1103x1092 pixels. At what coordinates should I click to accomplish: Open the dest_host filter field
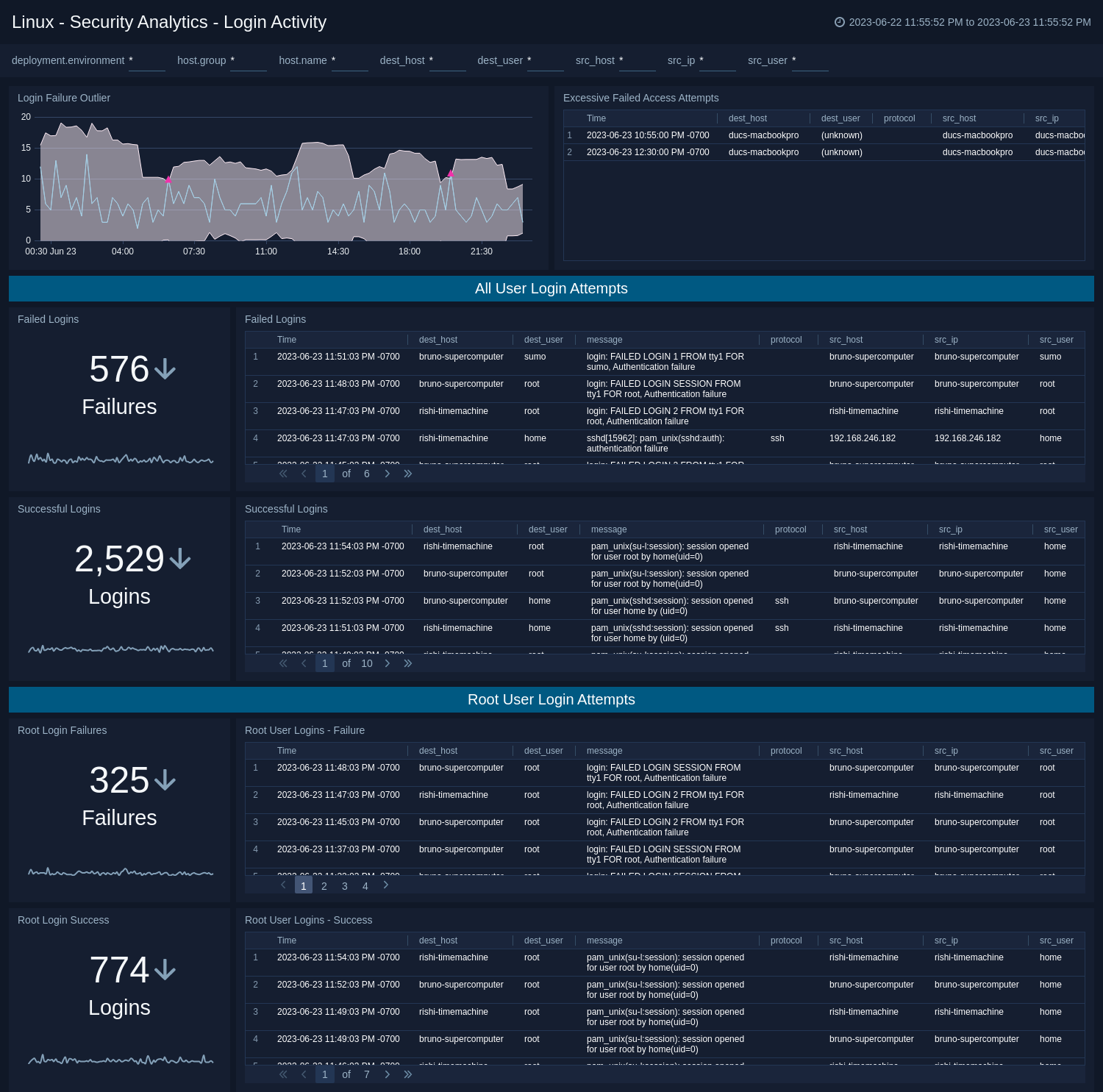click(448, 61)
